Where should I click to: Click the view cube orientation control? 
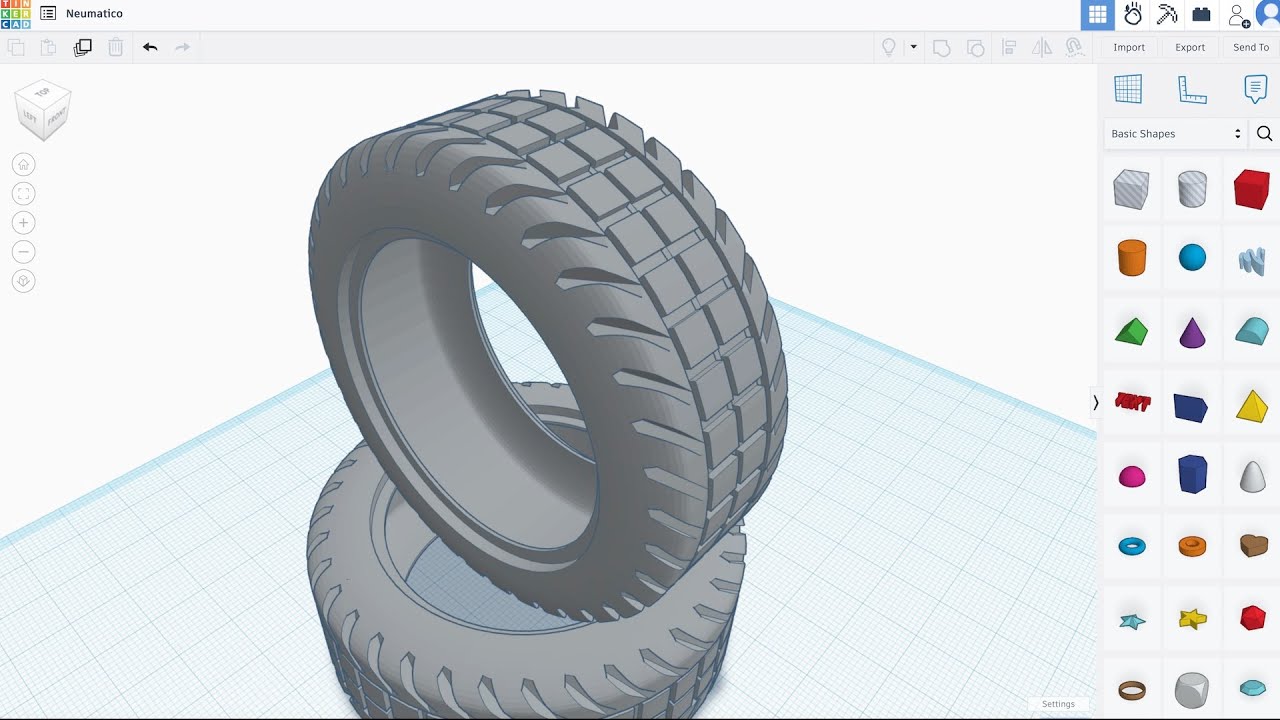coord(44,109)
